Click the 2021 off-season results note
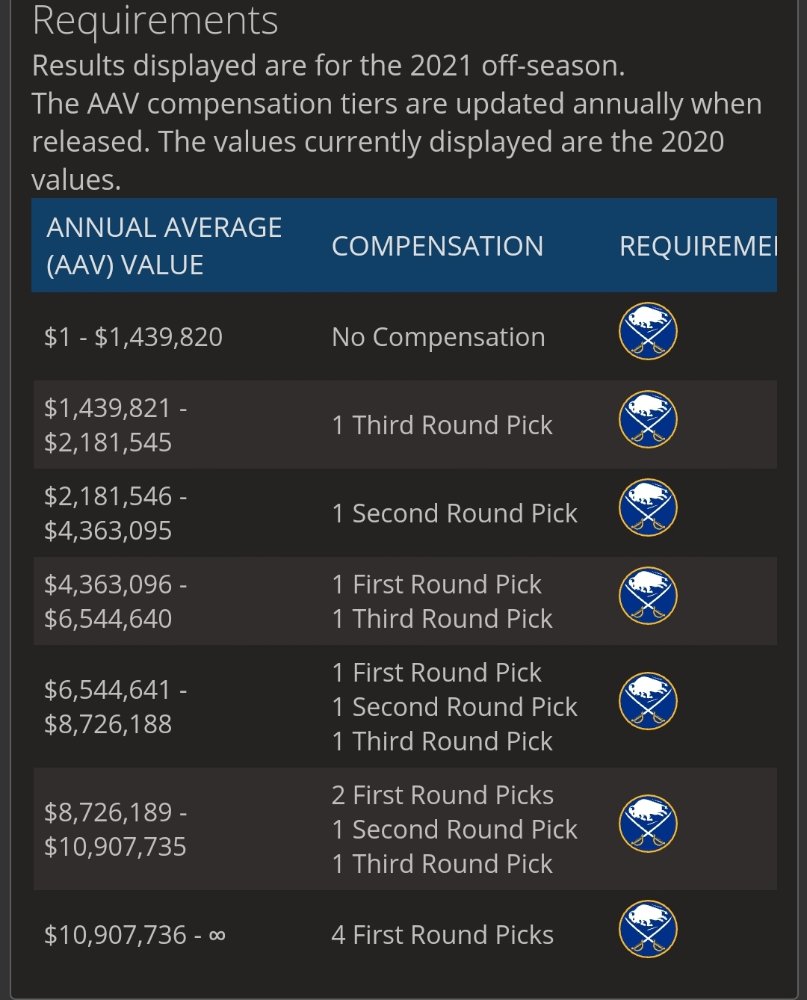Image resolution: width=807 pixels, height=1000 pixels. click(x=328, y=66)
